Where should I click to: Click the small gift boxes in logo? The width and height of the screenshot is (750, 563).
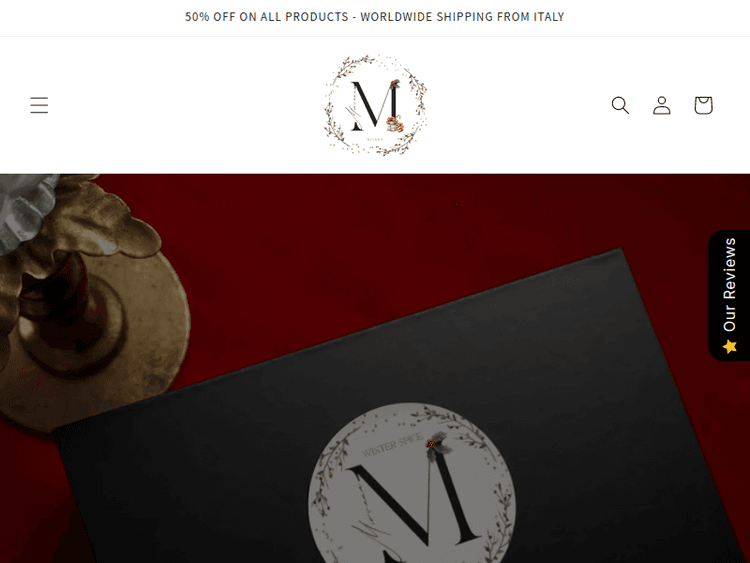[x=395, y=124]
